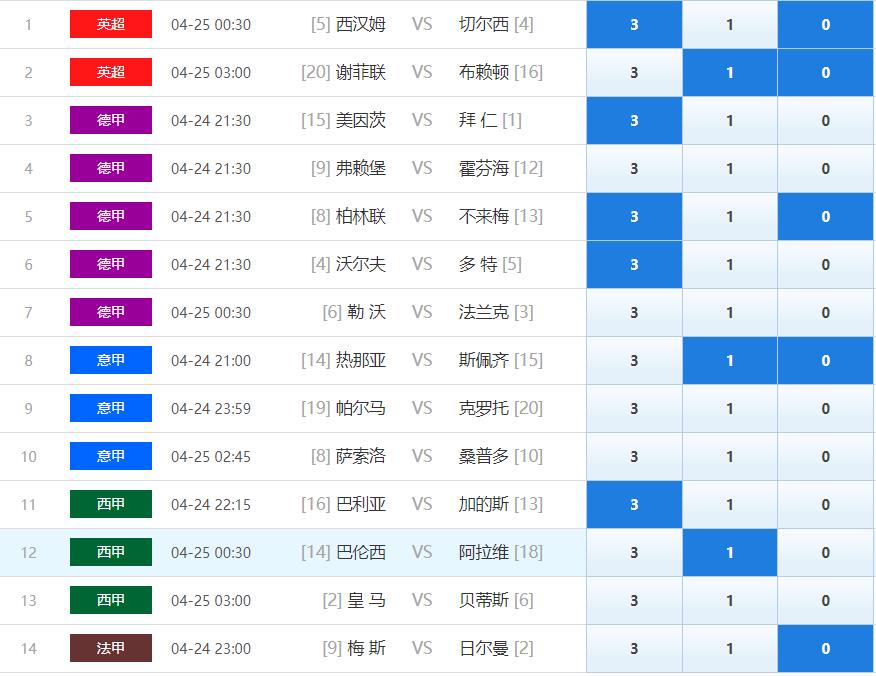
Task: Unselect 1 in 热那亚 vs 斯佩齐 row
Action: click(x=730, y=361)
